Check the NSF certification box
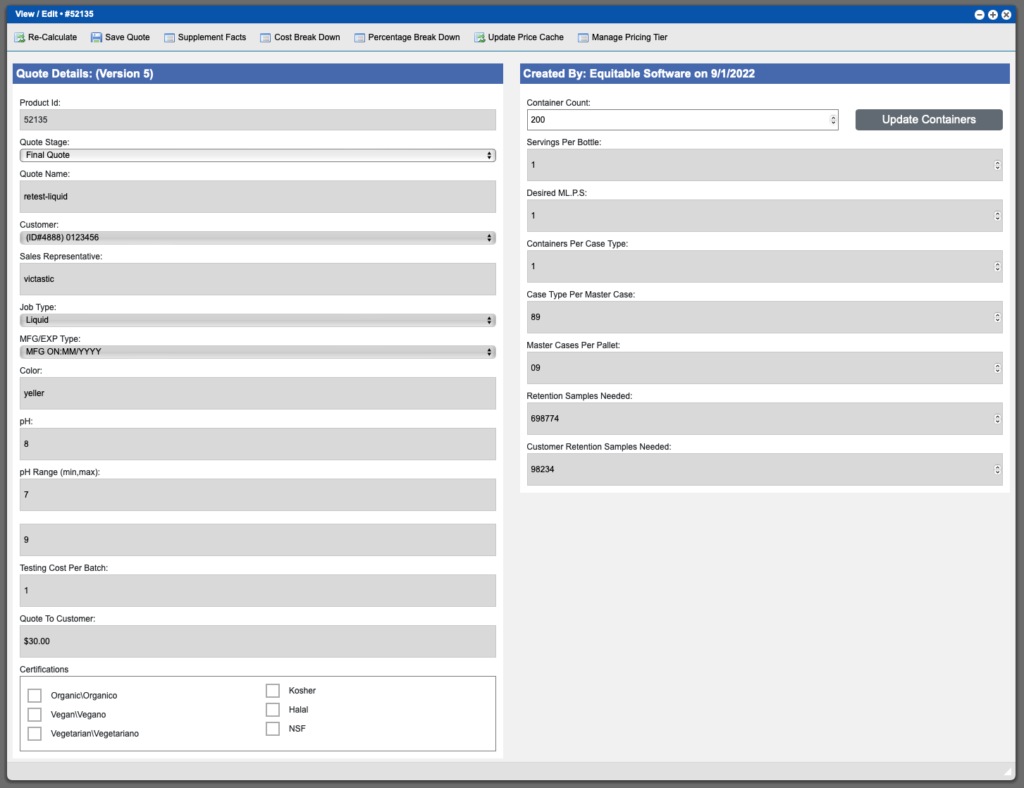This screenshot has width=1024, height=788. pyautogui.click(x=273, y=728)
